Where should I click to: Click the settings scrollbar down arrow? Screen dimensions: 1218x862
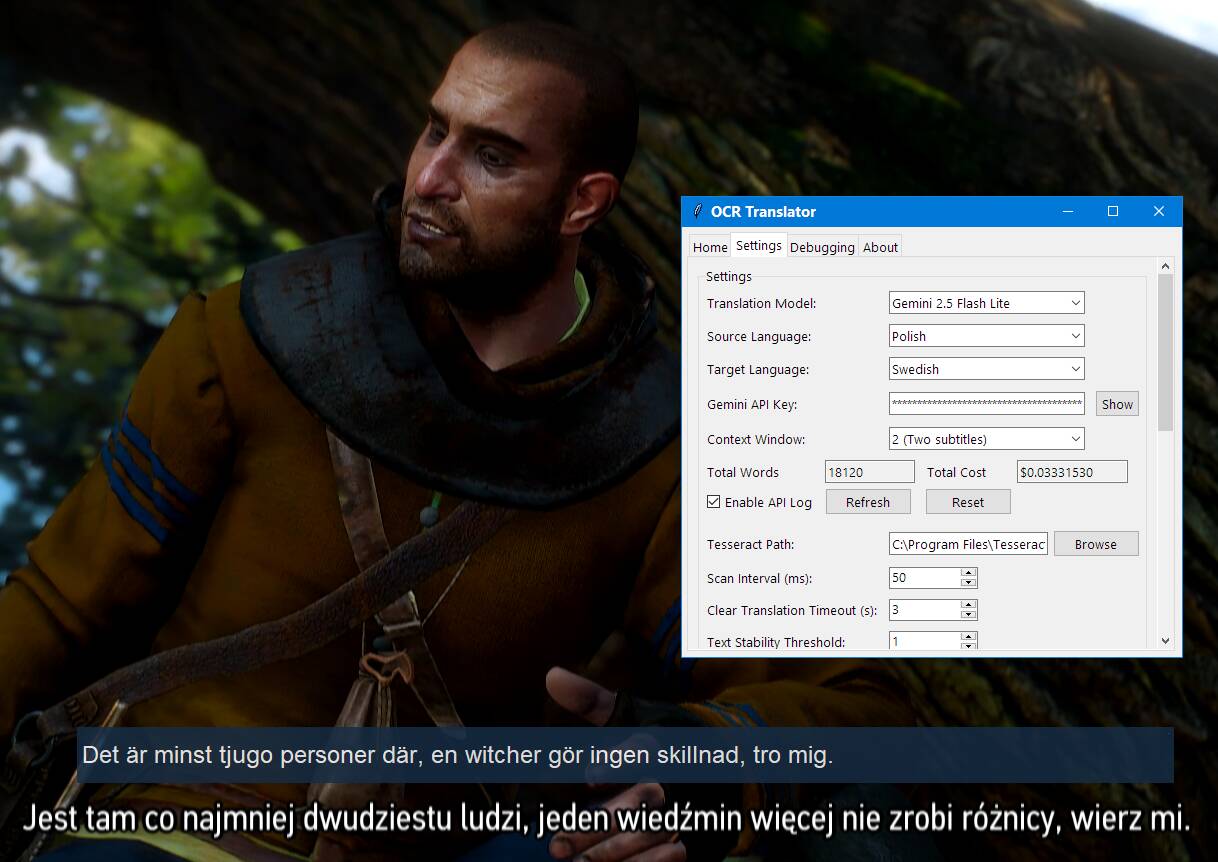tap(1165, 641)
